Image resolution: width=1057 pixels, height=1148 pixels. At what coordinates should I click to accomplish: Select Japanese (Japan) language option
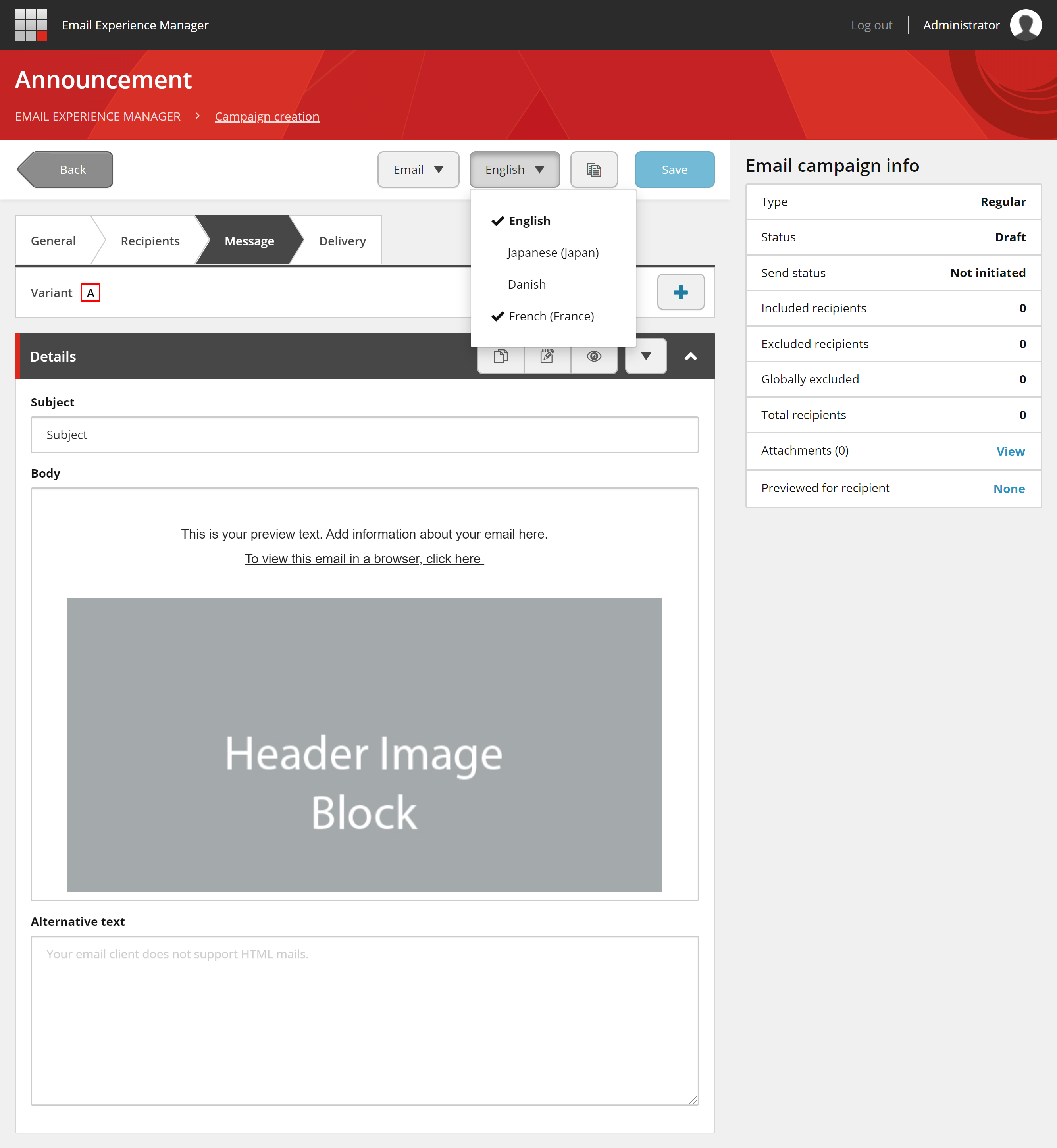coord(553,252)
